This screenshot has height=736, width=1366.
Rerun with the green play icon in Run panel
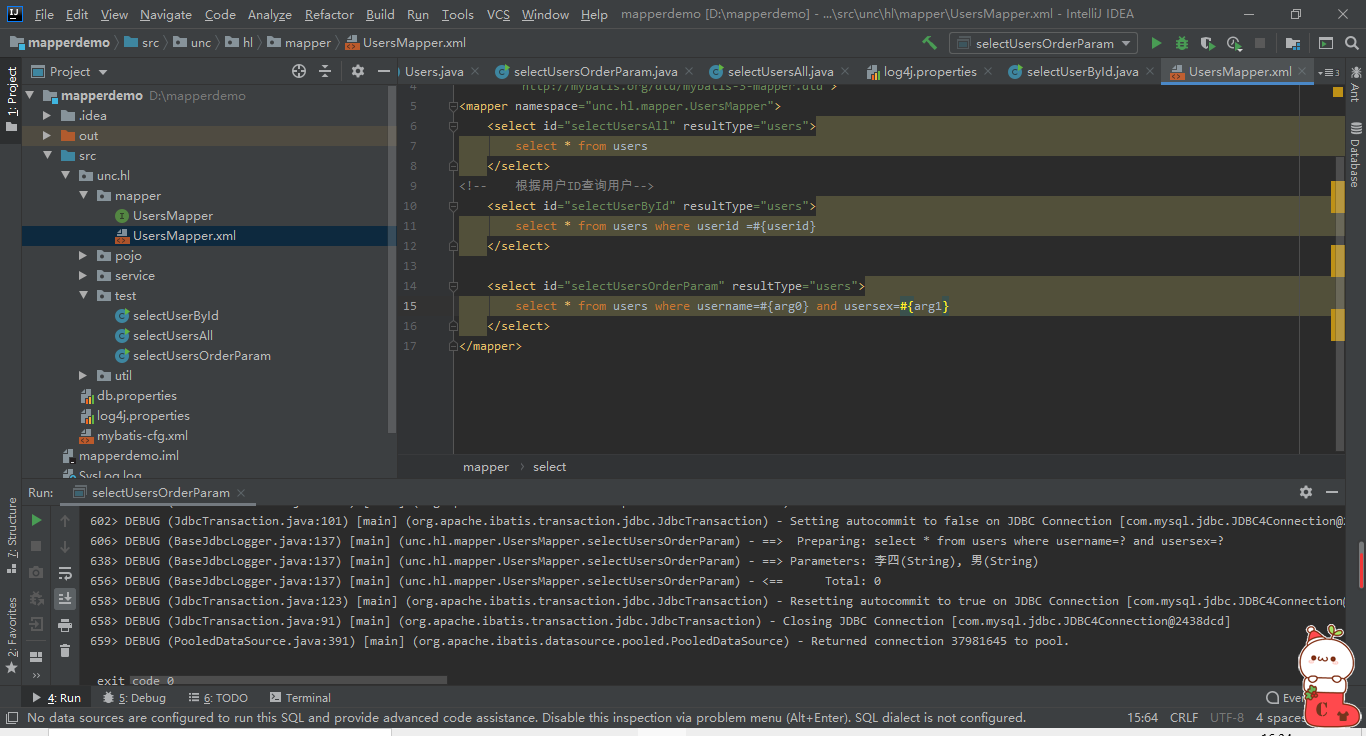36,520
